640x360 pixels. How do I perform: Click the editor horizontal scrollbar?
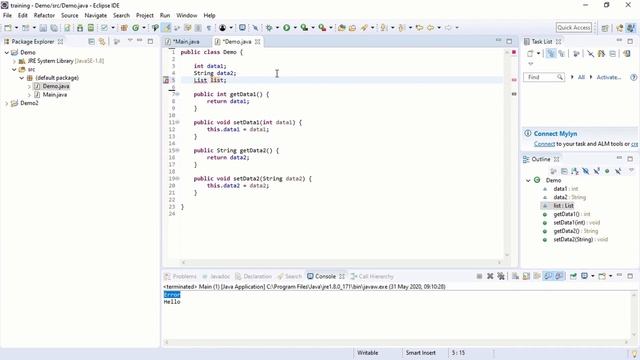tap(341, 262)
